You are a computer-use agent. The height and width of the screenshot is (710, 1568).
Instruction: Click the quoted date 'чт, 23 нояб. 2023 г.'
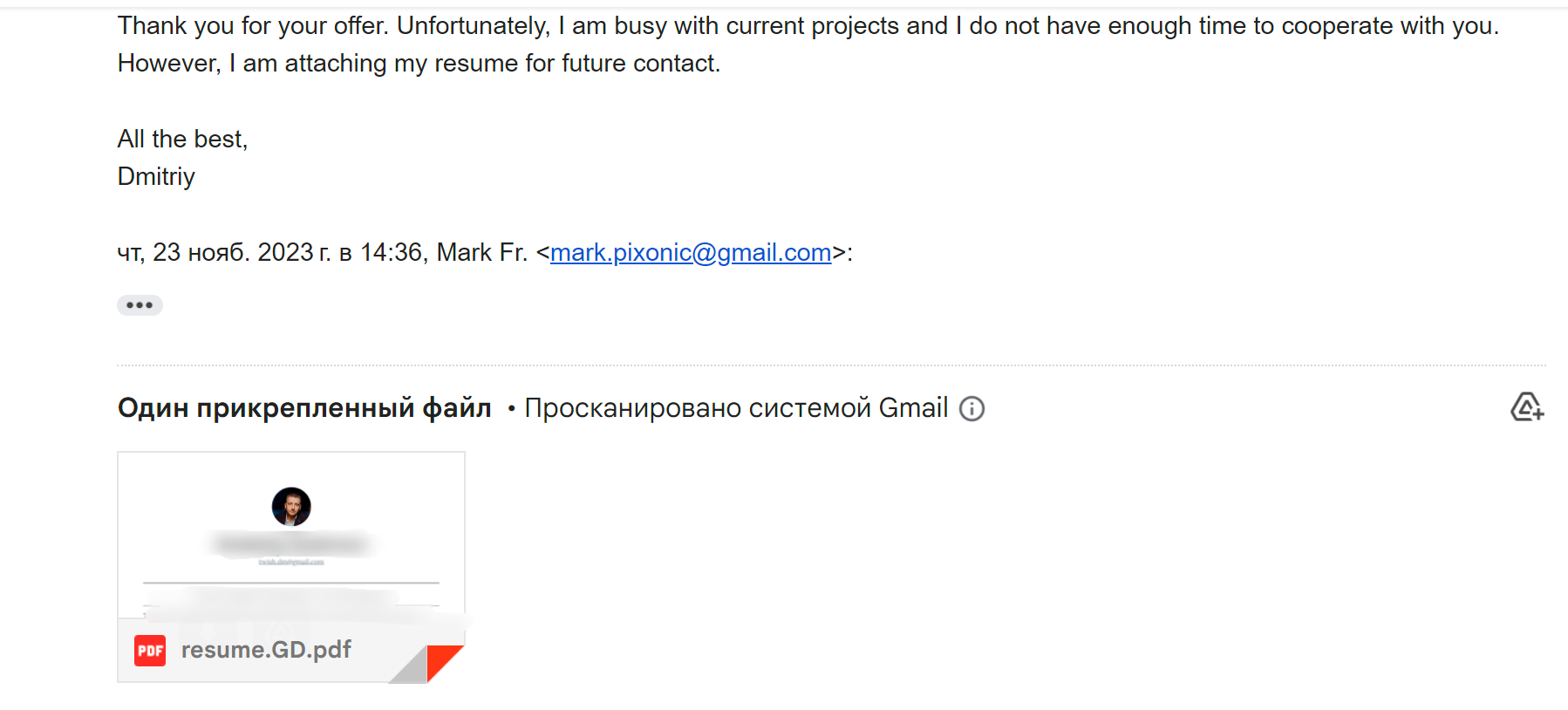223,253
